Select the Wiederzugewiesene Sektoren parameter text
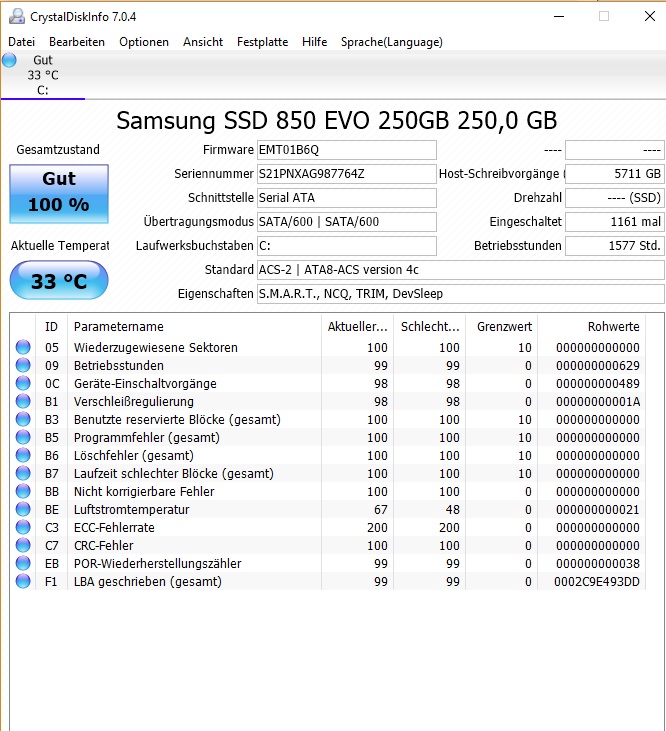This screenshot has height=731, width=666. 156,347
